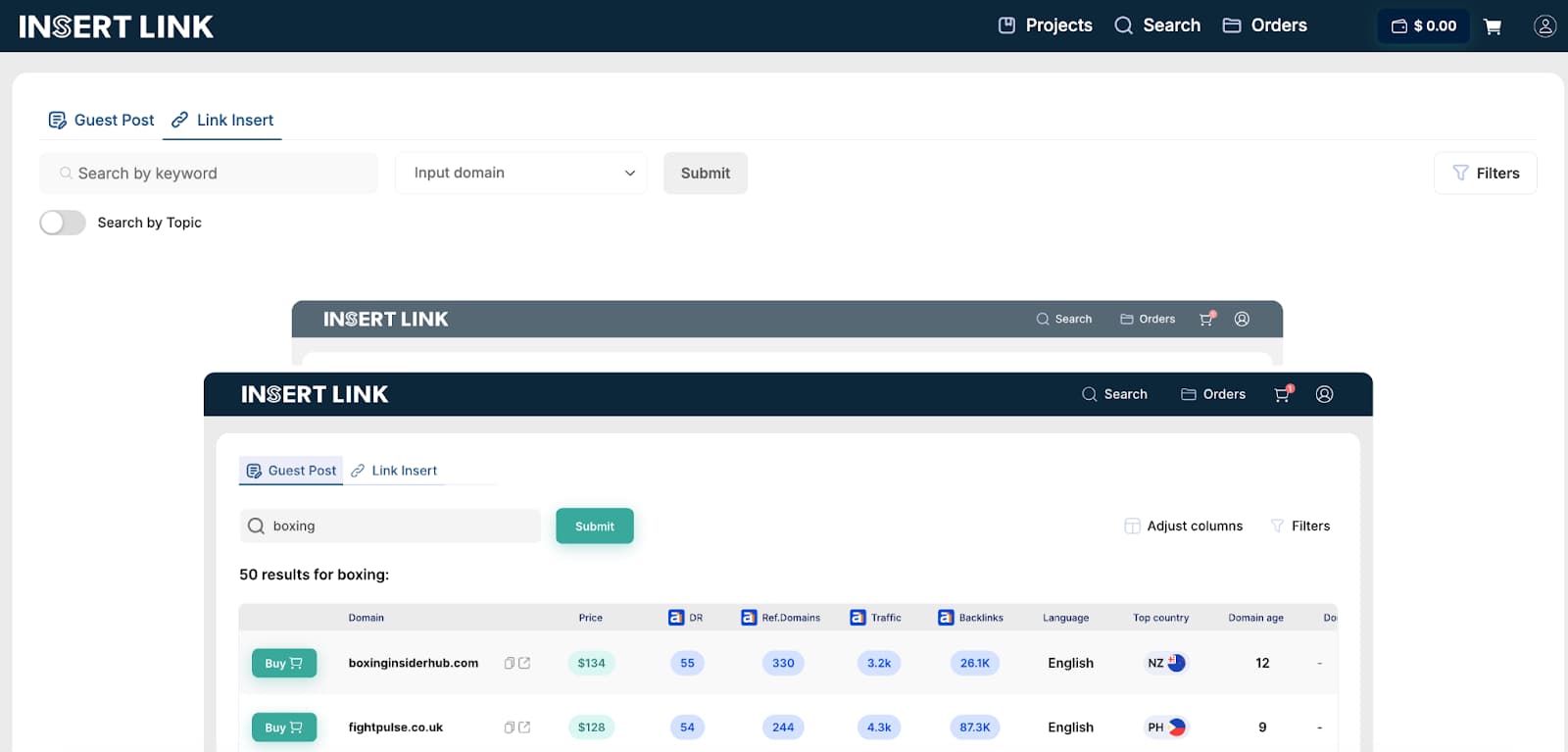The image size is (1568, 752).
Task: Click the 55 DR value badge
Action: point(687,664)
